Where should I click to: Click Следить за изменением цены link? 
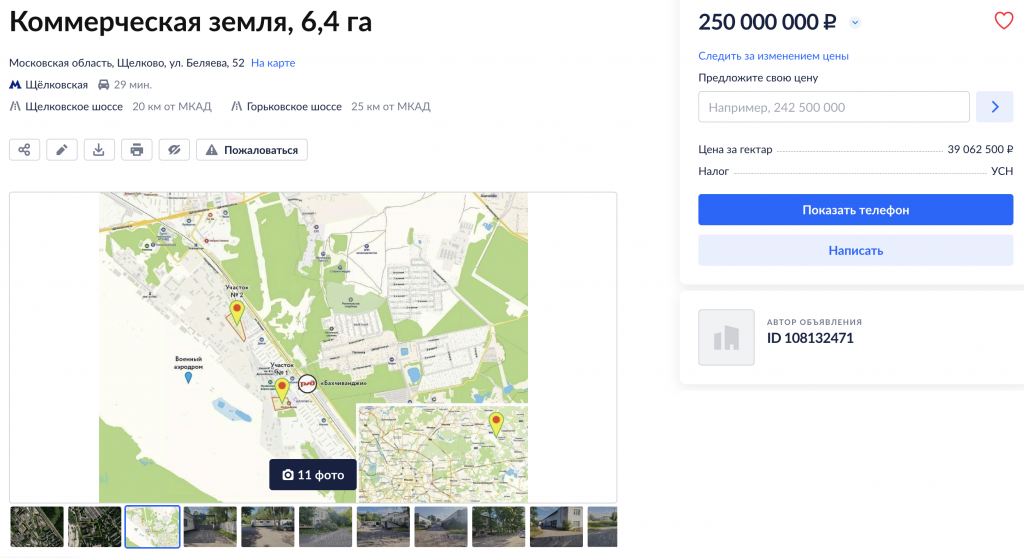click(x=773, y=56)
